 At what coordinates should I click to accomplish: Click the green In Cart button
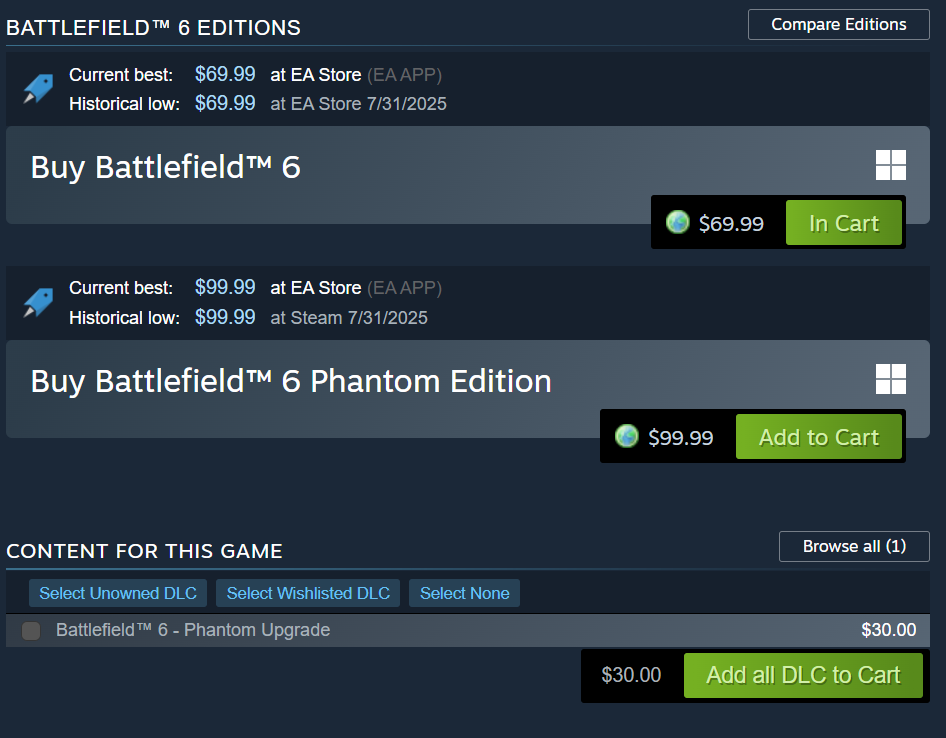pyautogui.click(x=843, y=223)
